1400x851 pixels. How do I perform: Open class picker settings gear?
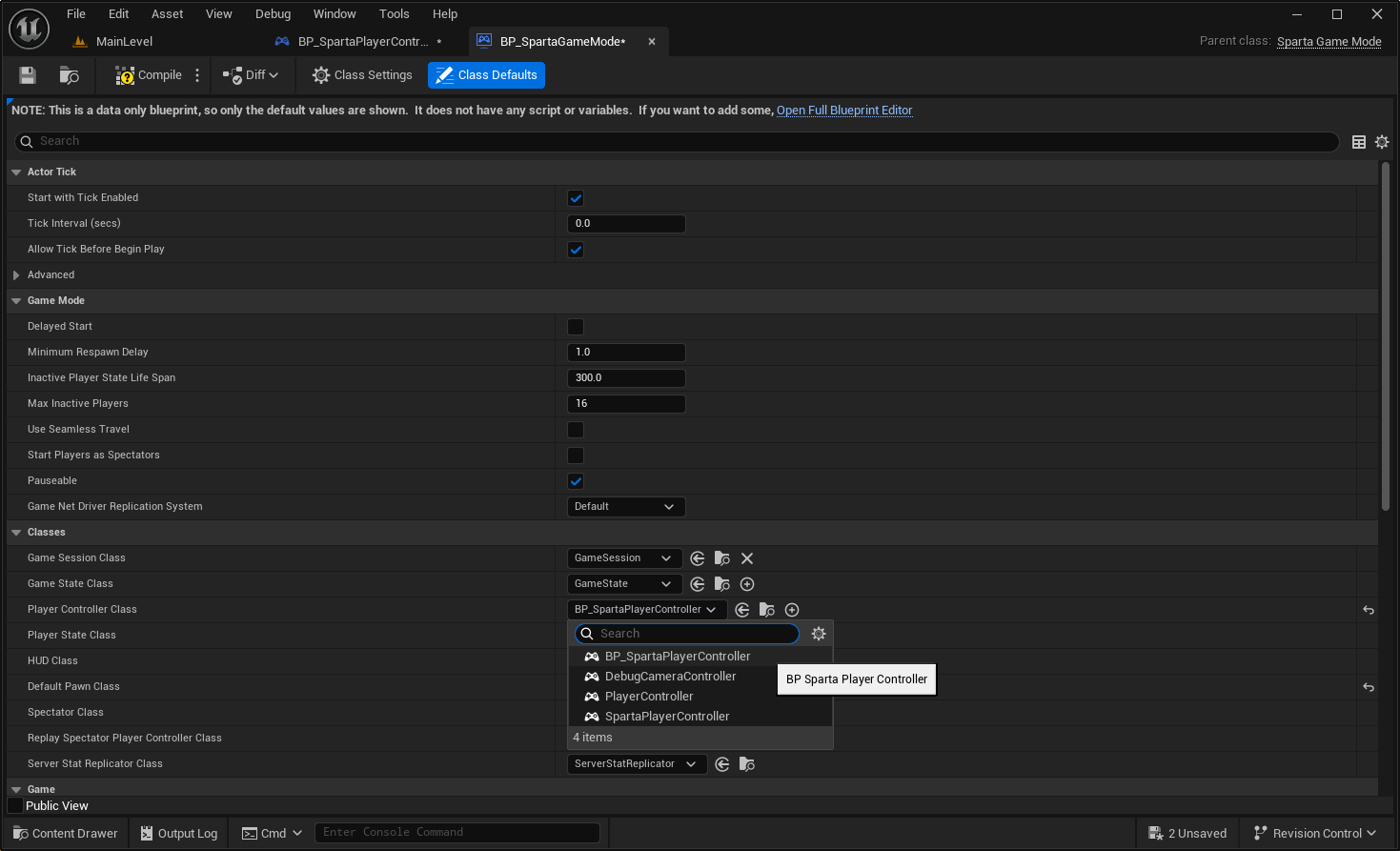(x=819, y=634)
